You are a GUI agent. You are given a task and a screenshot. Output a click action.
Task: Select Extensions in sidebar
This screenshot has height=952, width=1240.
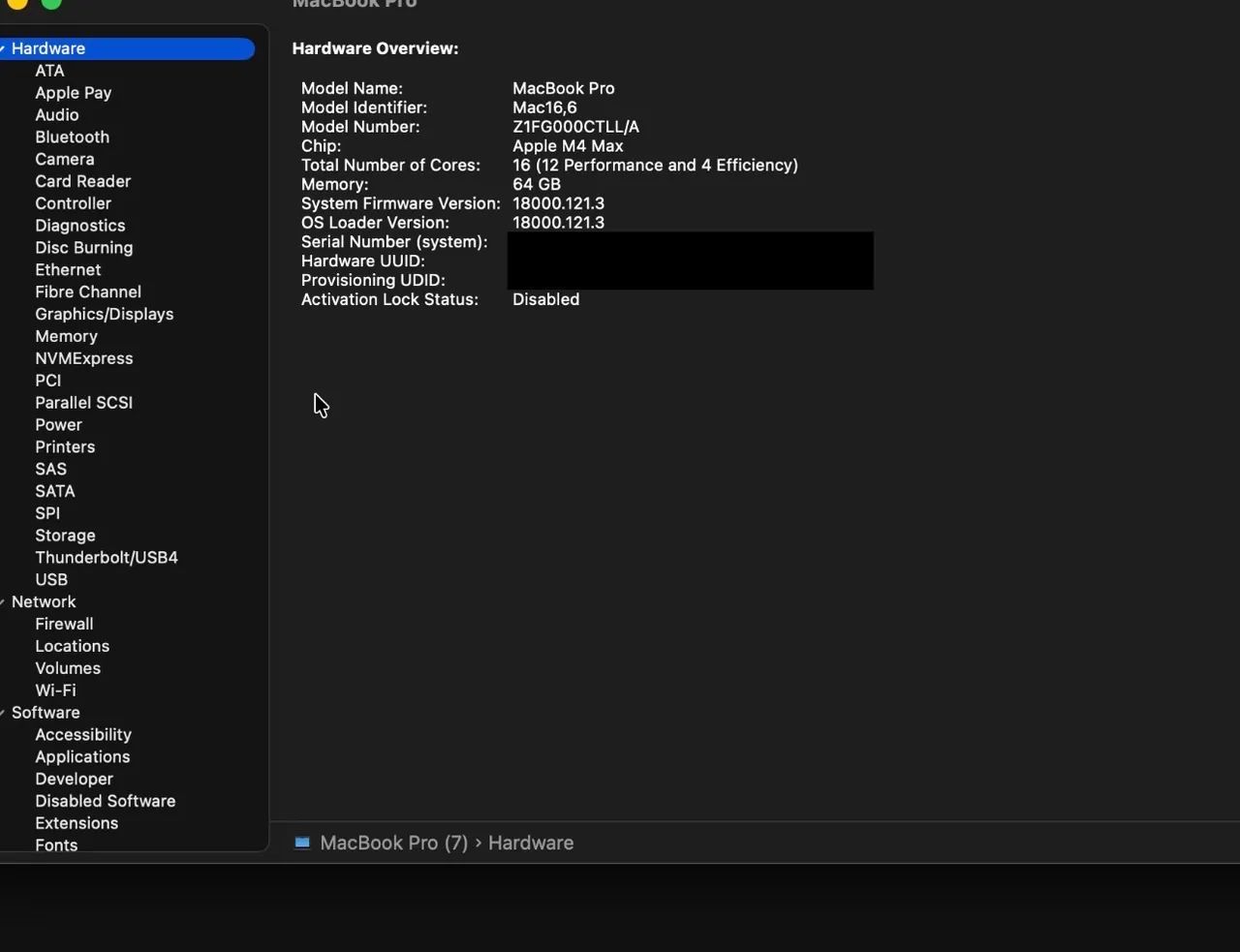tap(77, 823)
